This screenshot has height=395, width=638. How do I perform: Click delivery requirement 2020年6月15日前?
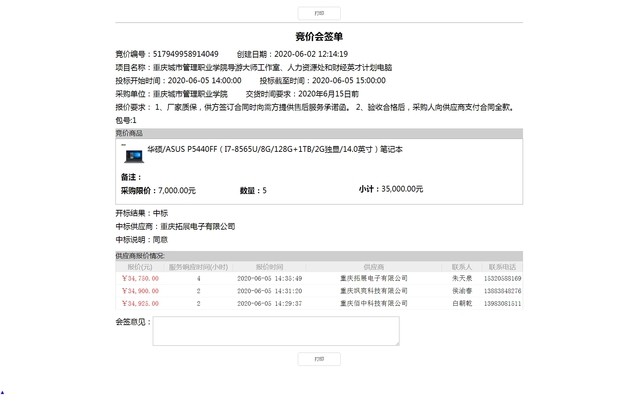point(328,94)
